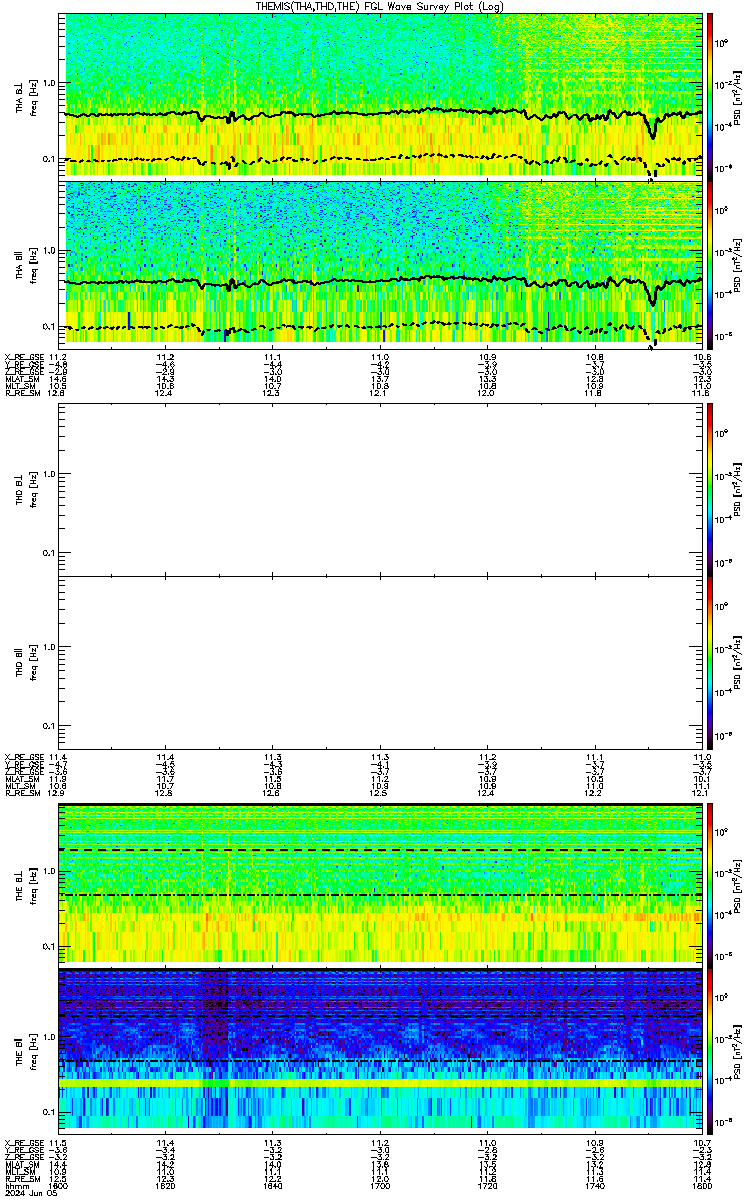Select the THA B-parallel spectrogram panel
The width and height of the screenshot is (750, 1200).
[x=381, y=263]
